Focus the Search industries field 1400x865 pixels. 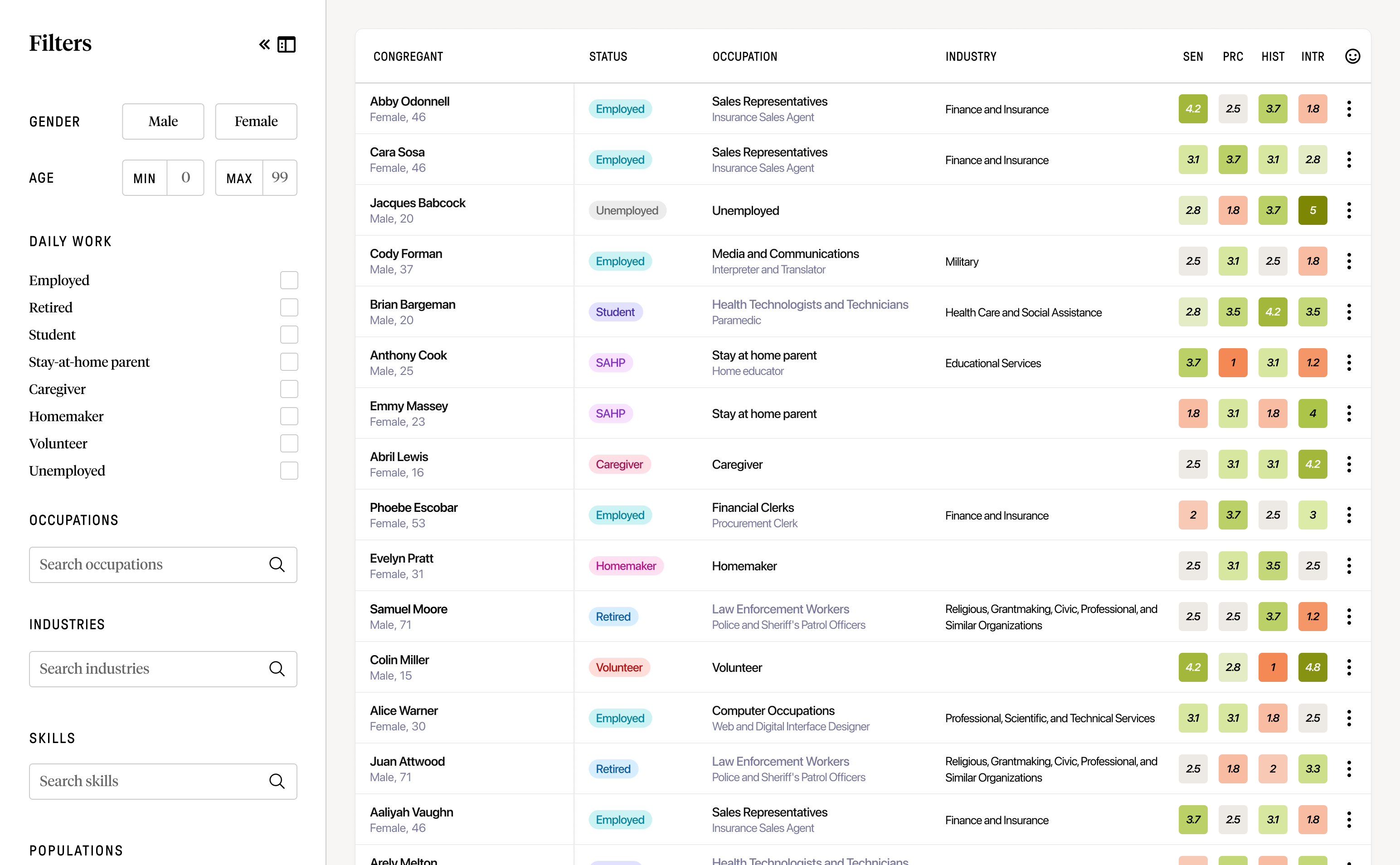point(163,669)
